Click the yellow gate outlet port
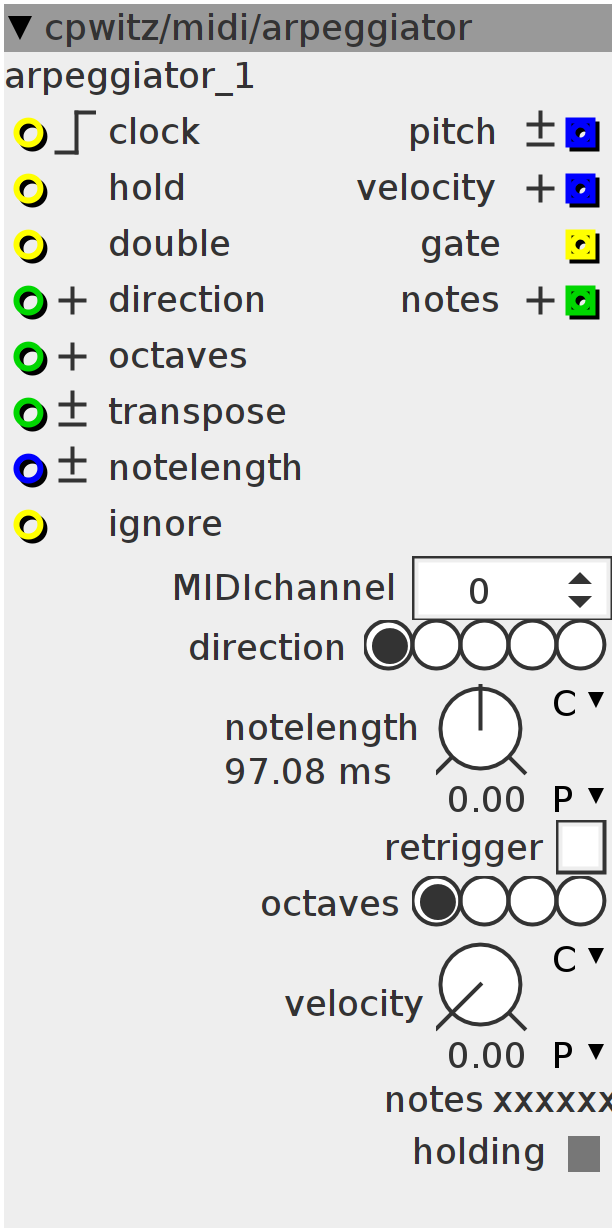The image size is (616, 1232). 582,246
